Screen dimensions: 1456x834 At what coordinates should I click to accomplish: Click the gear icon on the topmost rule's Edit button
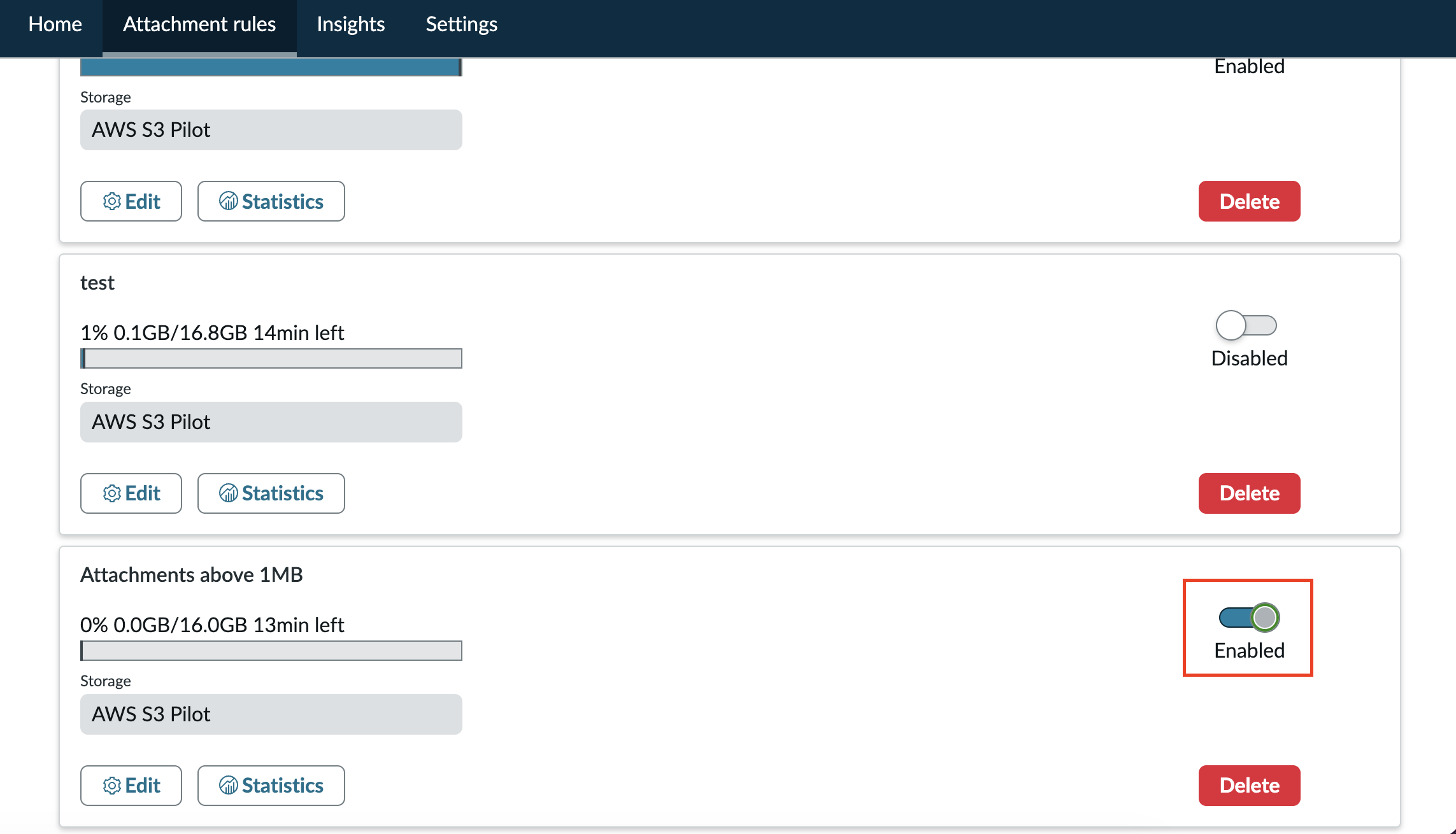pyautogui.click(x=112, y=201)
